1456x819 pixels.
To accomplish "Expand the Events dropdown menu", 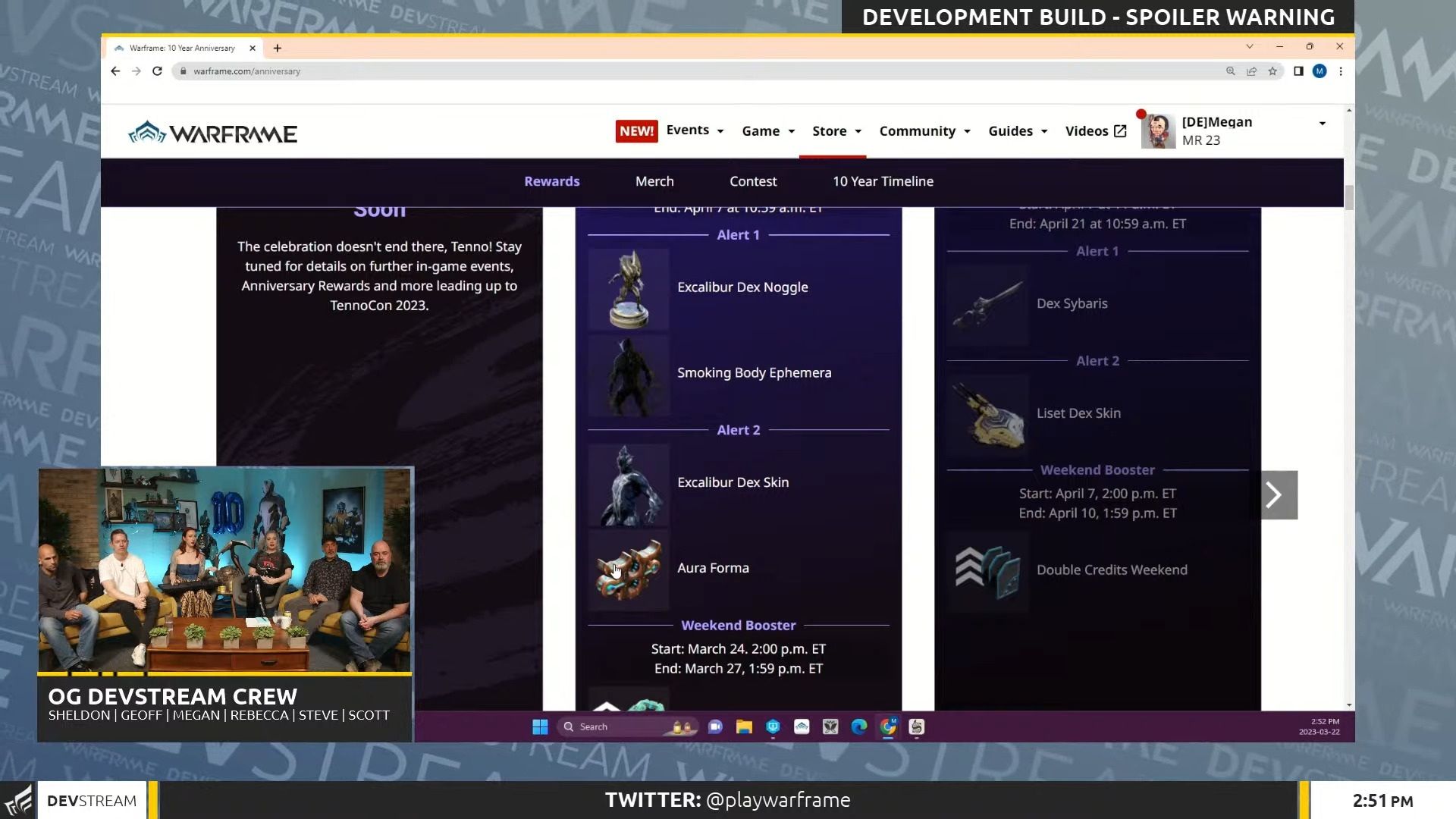I will point(695,130).
